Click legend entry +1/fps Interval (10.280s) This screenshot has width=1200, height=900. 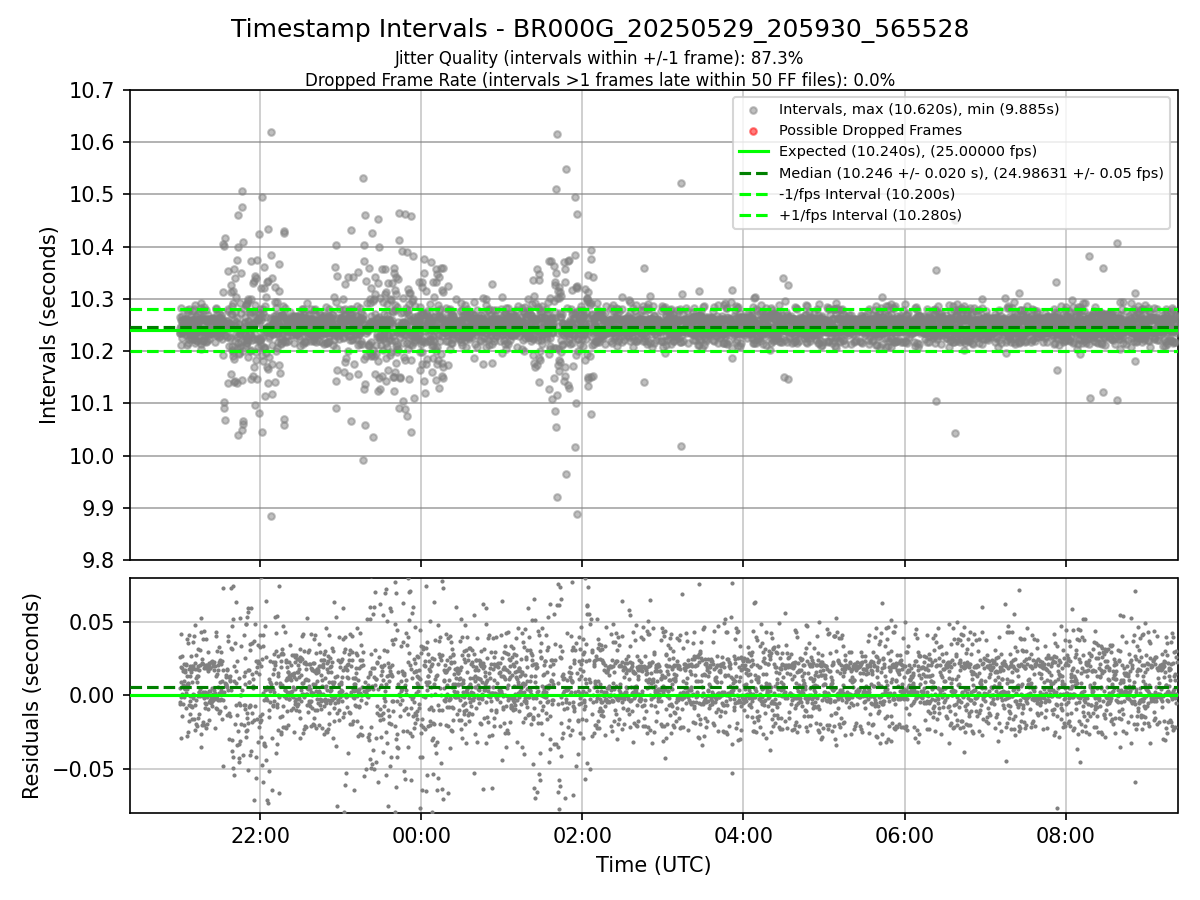click(x=870, y=215)
